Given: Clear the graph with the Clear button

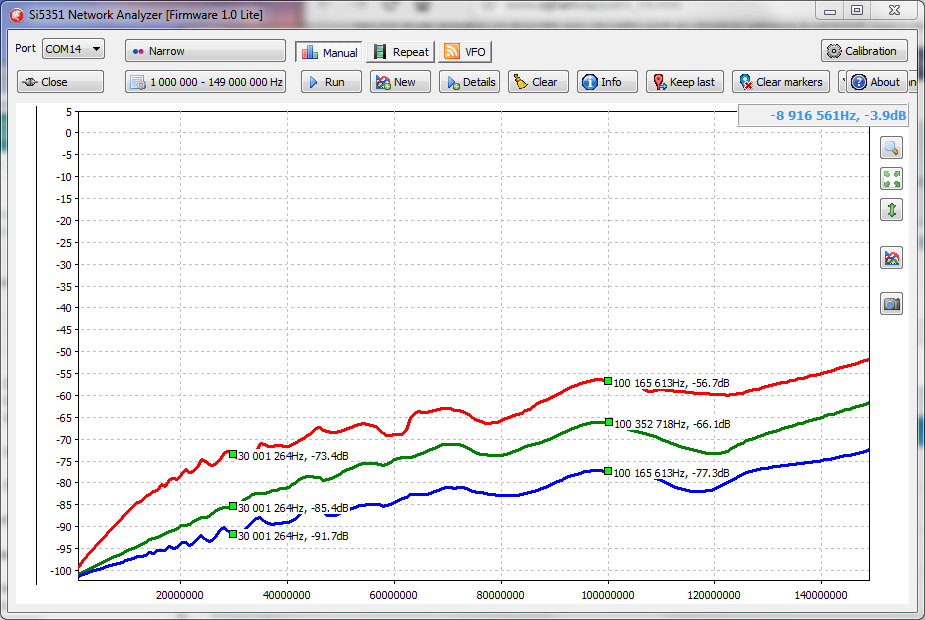Looking at the screenshot, I should (x=538, y=82).
